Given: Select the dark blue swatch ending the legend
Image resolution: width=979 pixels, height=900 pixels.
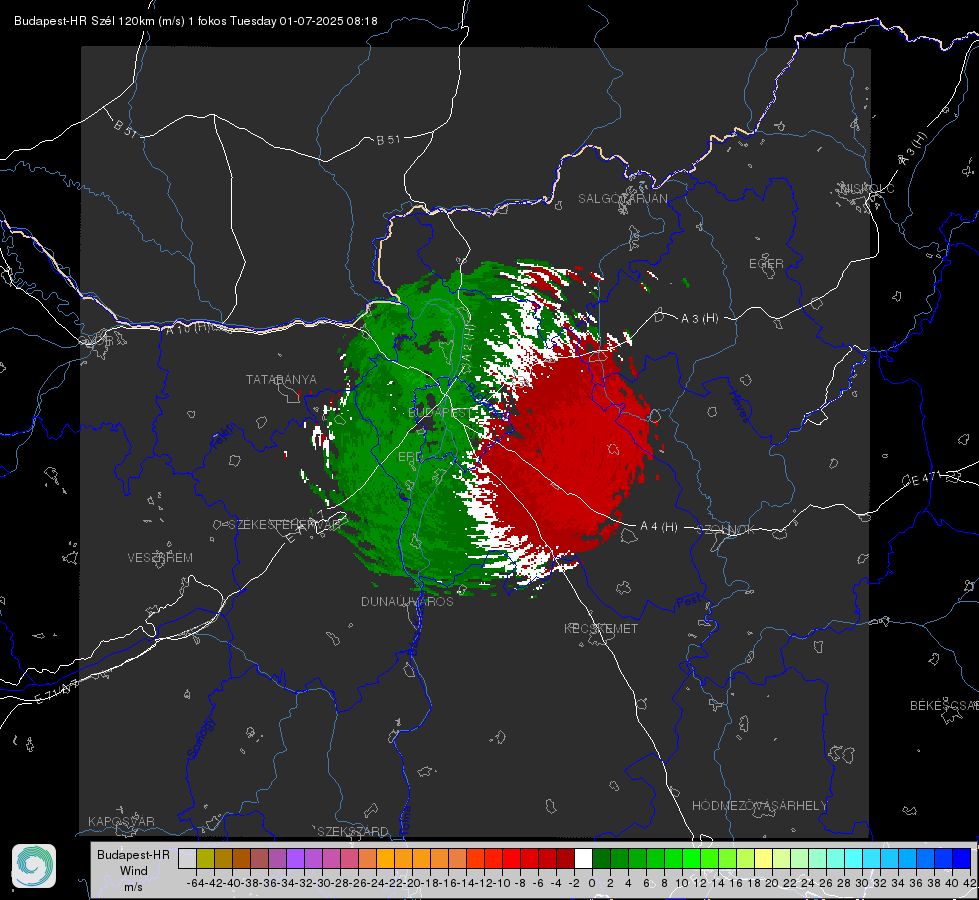Looking at the screenshot, I should click(x=962, y=859).
